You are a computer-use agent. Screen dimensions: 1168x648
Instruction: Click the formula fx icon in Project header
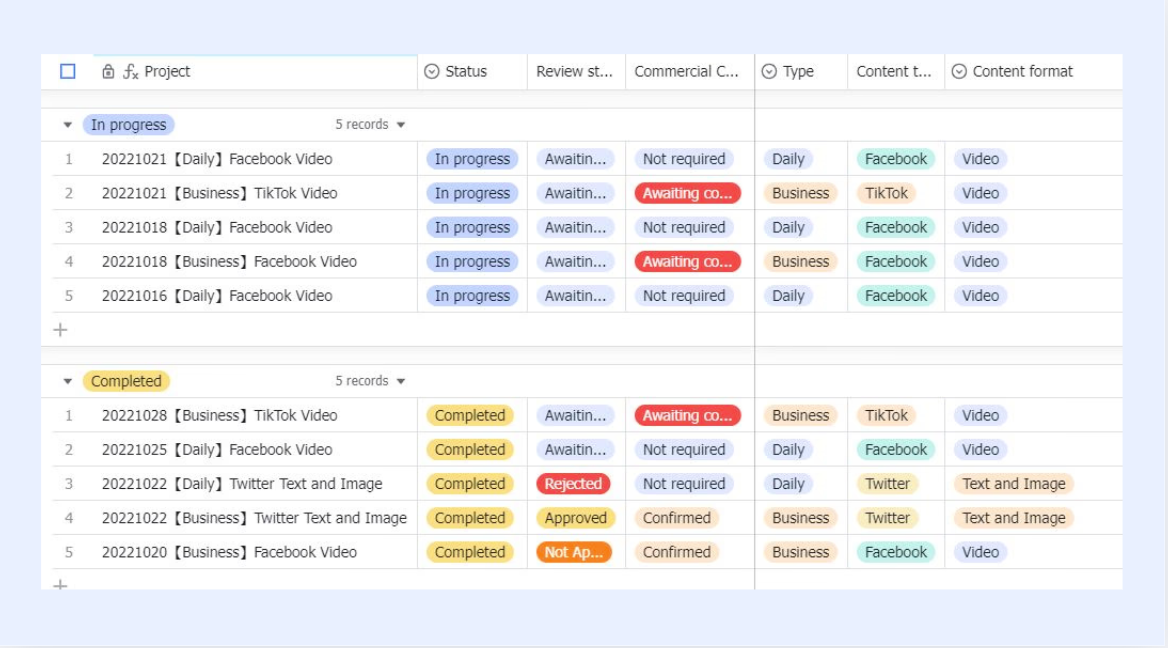click(x=130, y=72)
